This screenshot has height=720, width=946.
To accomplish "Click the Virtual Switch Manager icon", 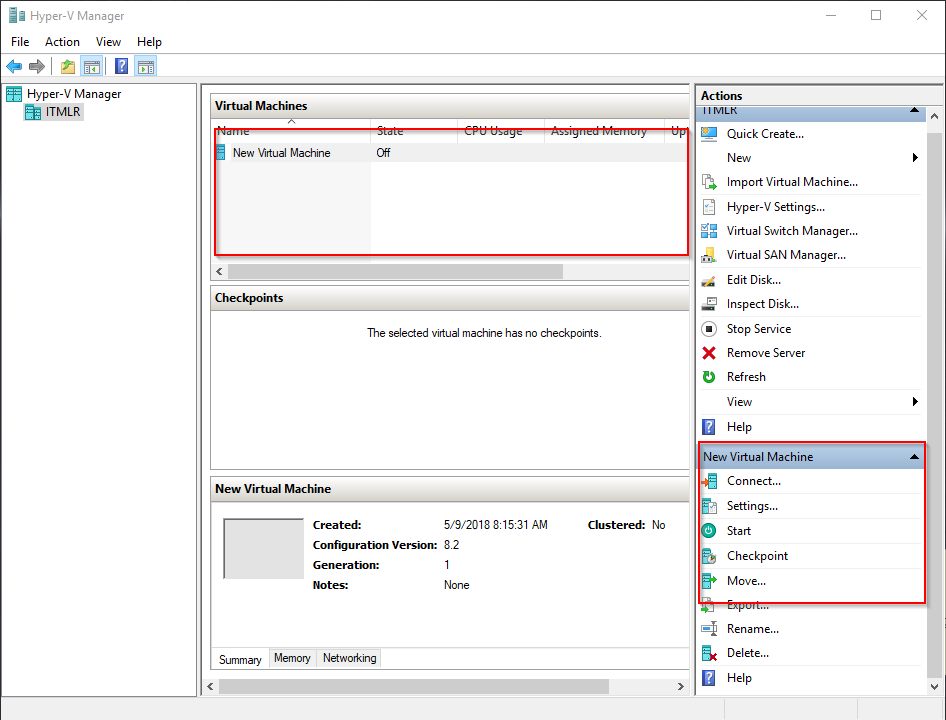I will point(709,231).
